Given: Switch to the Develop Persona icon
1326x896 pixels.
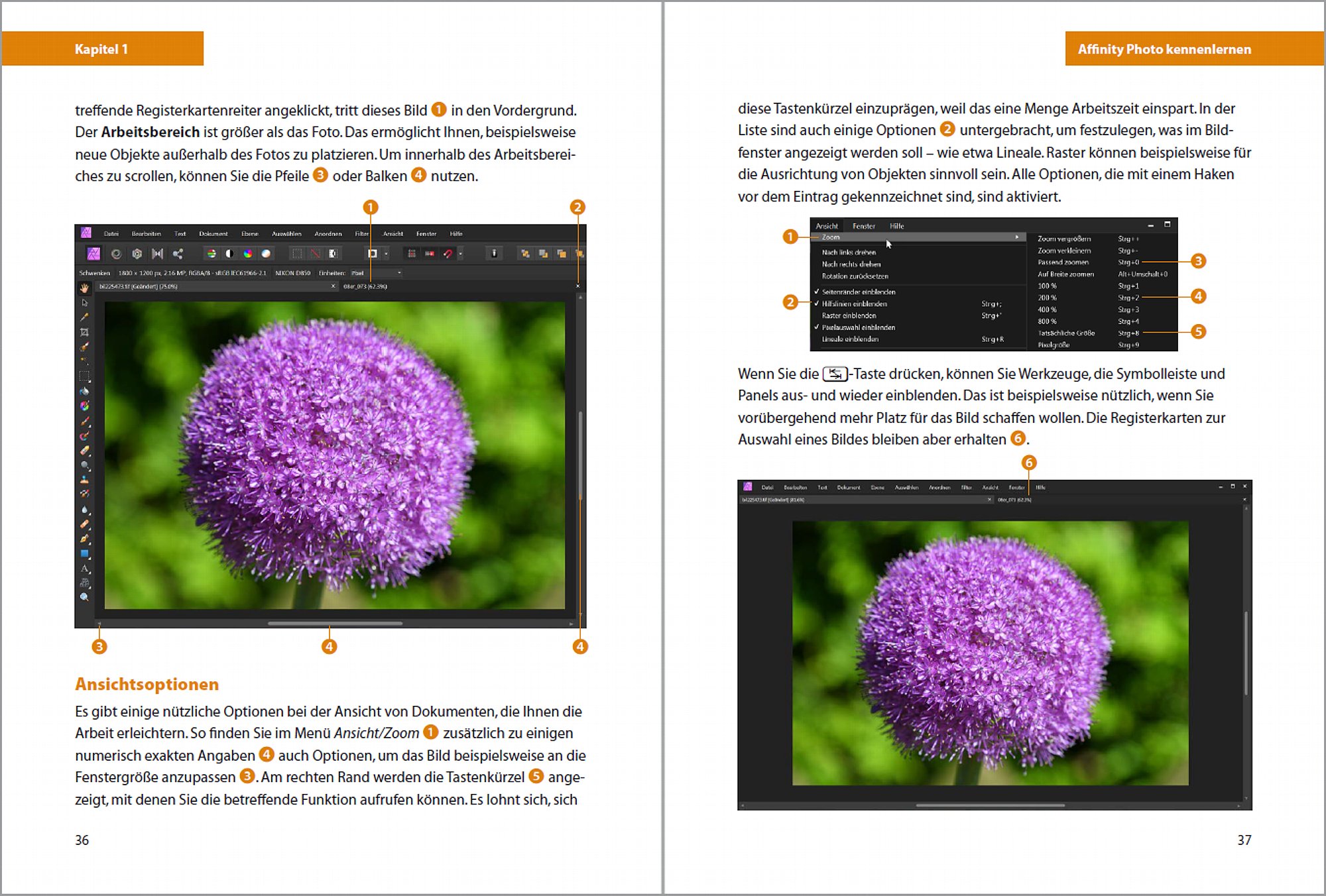Looking at the screenshot, I should click(137, 253).
